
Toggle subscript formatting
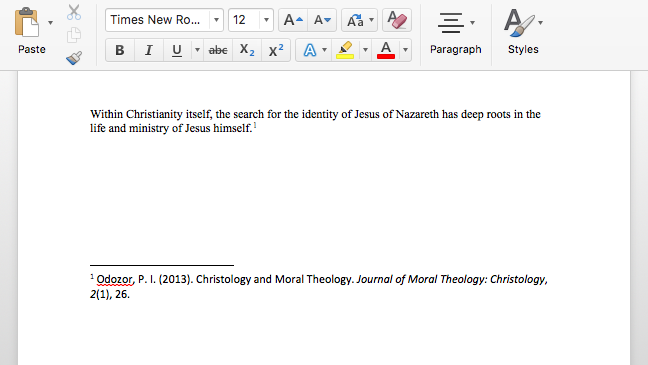tap(247, 50)
